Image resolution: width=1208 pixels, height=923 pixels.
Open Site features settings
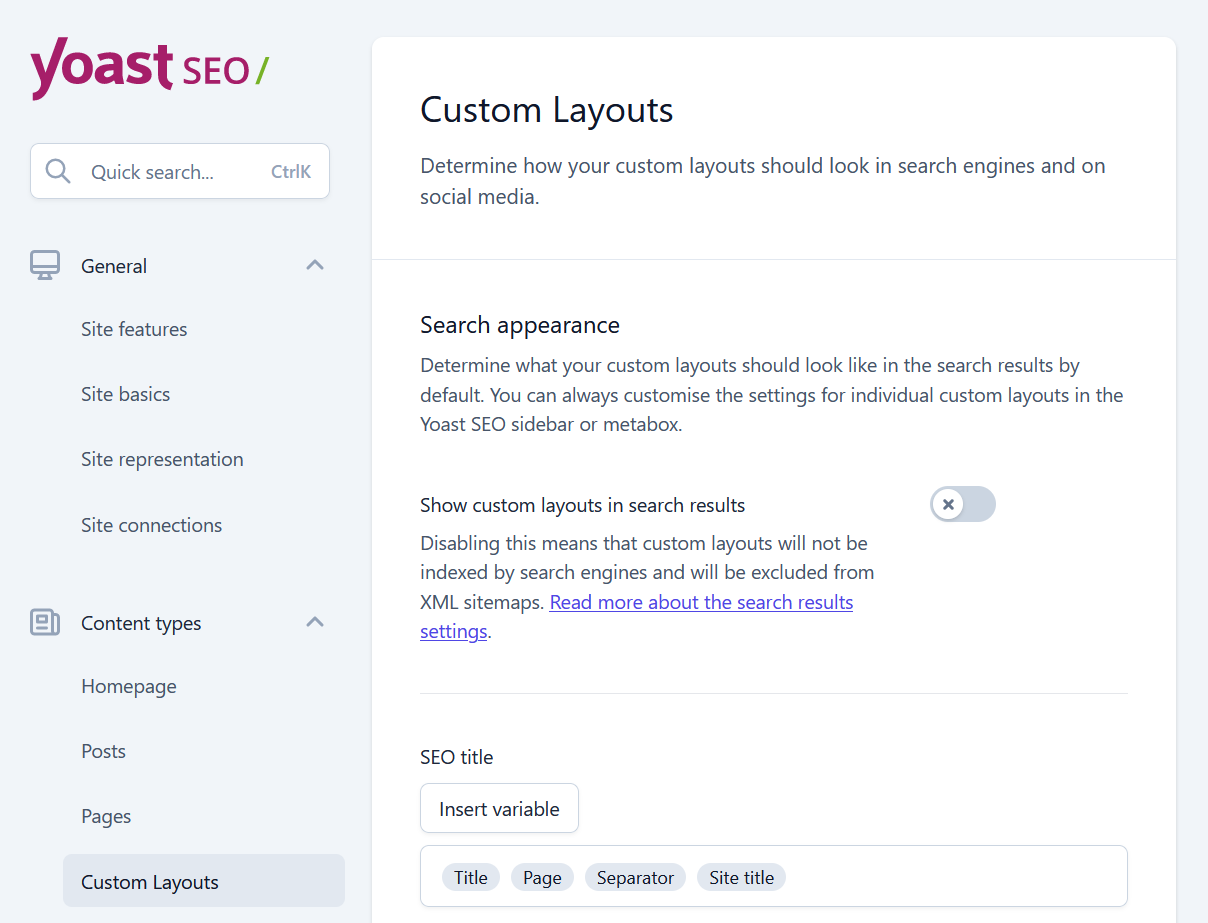point(134,329)
